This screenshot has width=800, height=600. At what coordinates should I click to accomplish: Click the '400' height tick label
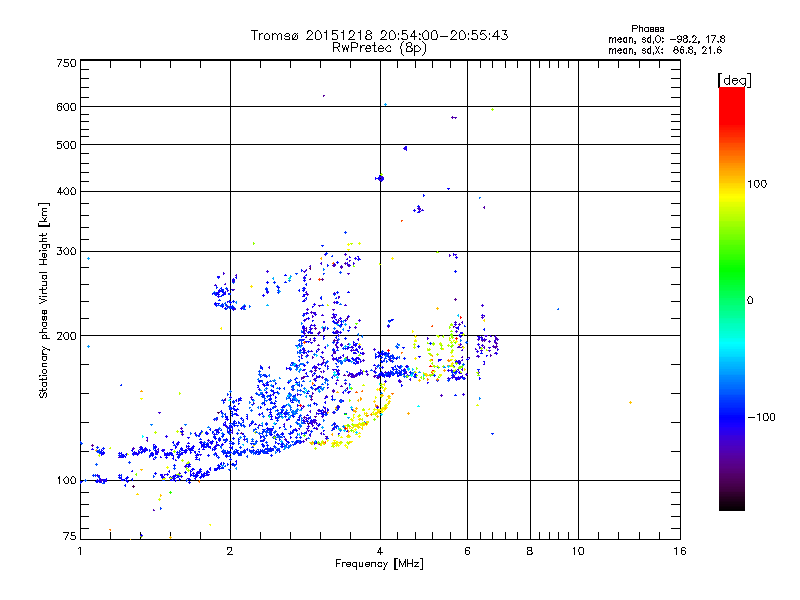coord(66,192)
